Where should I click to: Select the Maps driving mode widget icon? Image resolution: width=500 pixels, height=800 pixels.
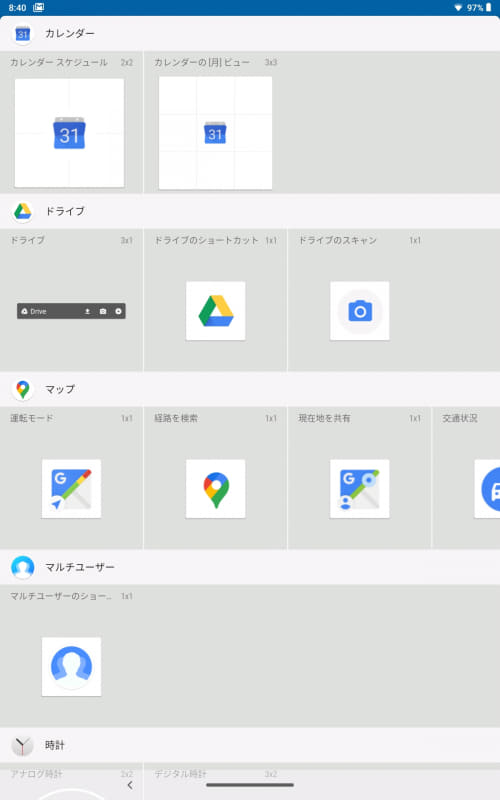[x=71, y=489]
